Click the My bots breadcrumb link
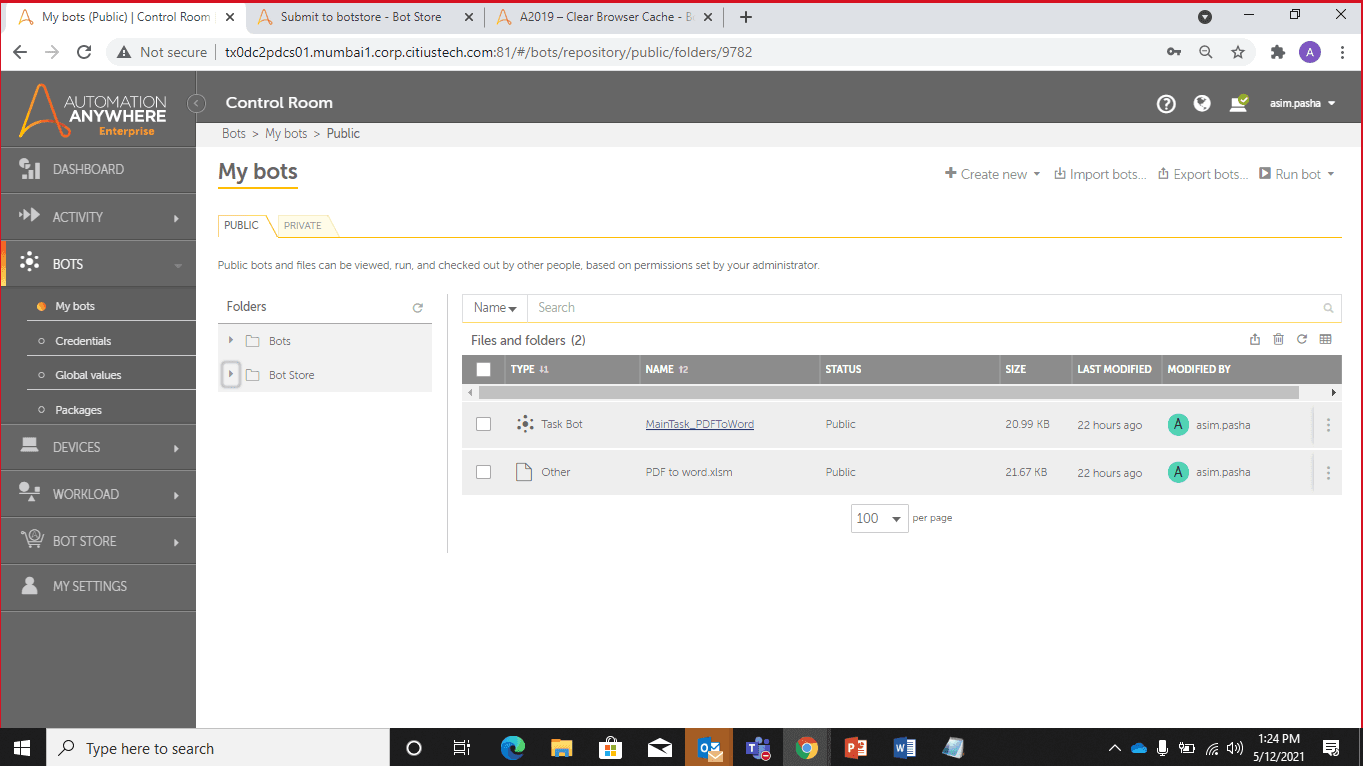Image resolution: width=1363 pixels, height=766 pixels. pyautogui.click(x=286, y=133)
